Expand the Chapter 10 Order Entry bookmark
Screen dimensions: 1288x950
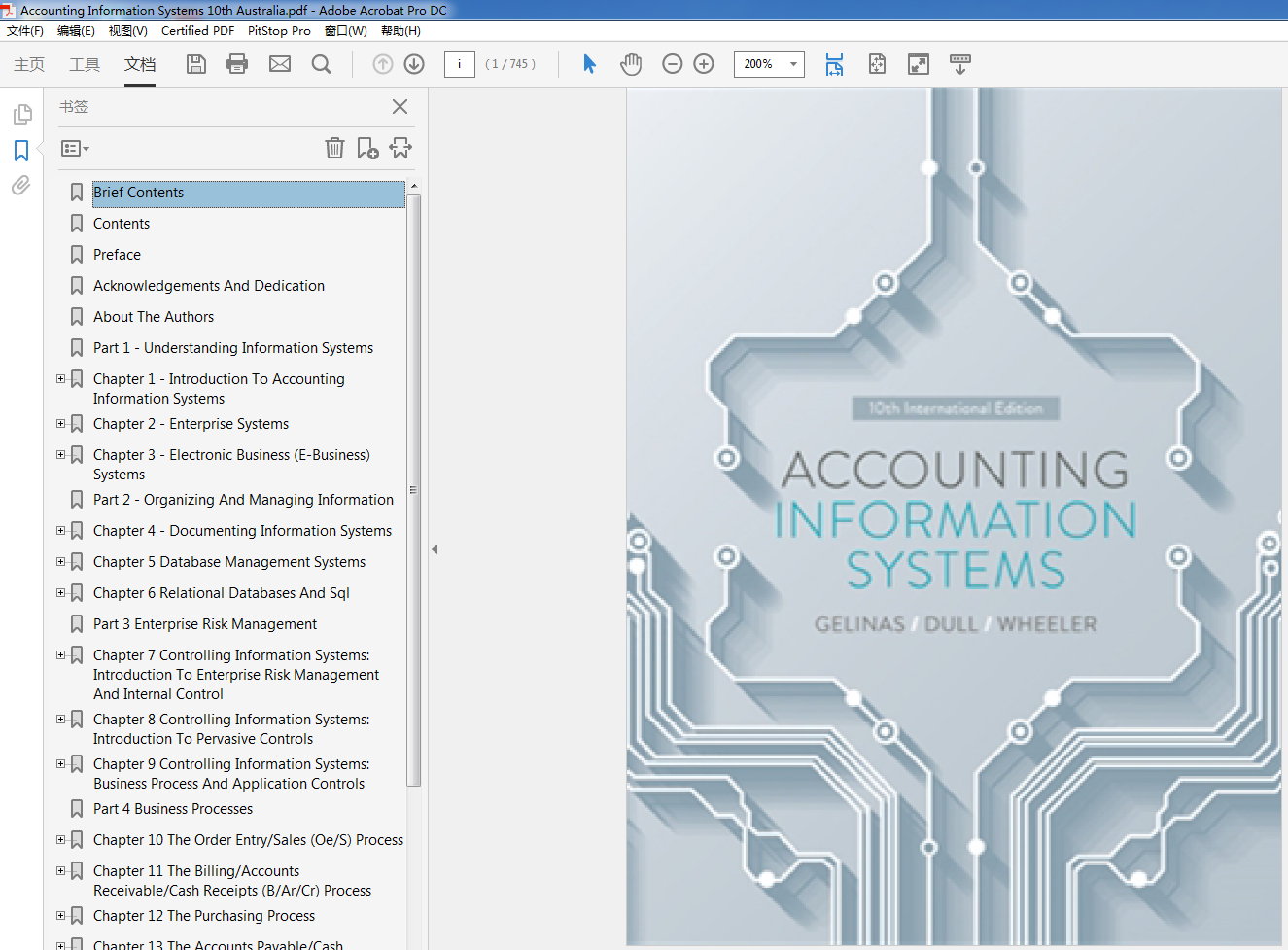[x=61, y=840]
